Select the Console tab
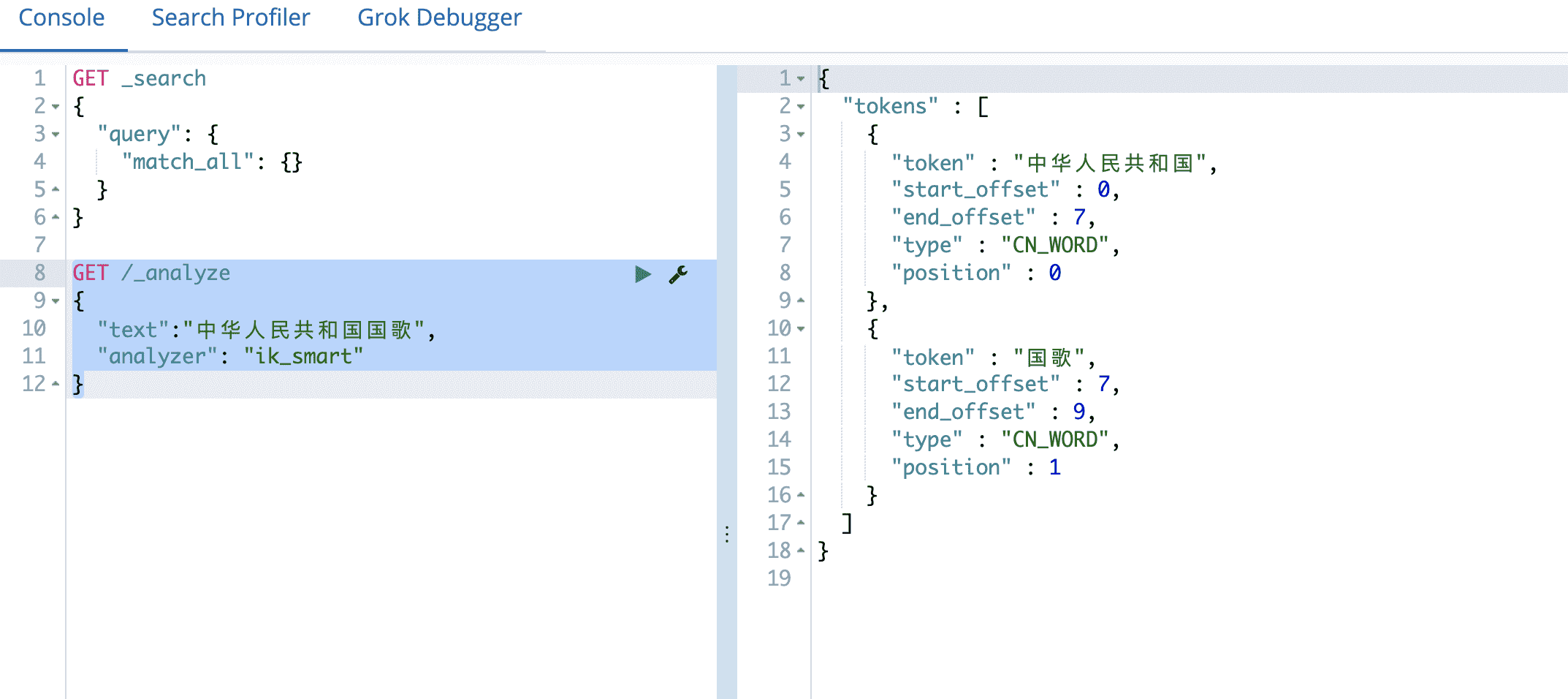1568x699 pixels. click(61, 18)
